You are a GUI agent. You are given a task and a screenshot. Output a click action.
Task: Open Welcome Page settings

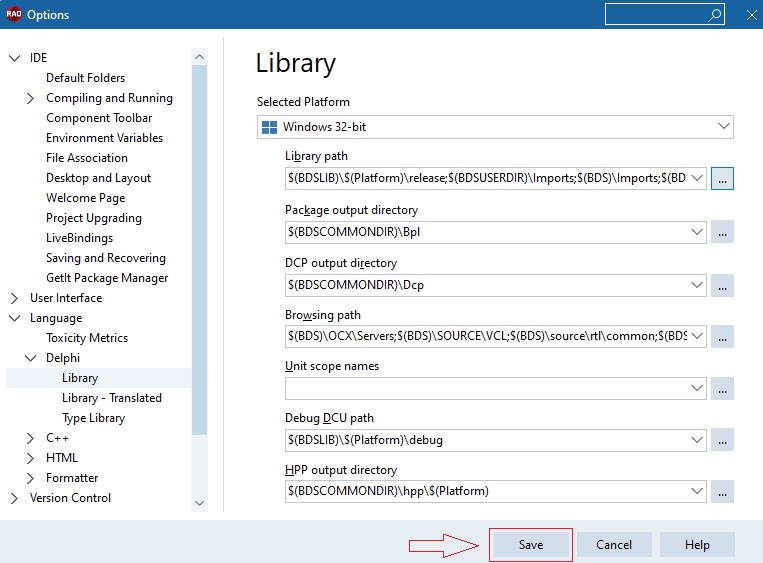86,198
